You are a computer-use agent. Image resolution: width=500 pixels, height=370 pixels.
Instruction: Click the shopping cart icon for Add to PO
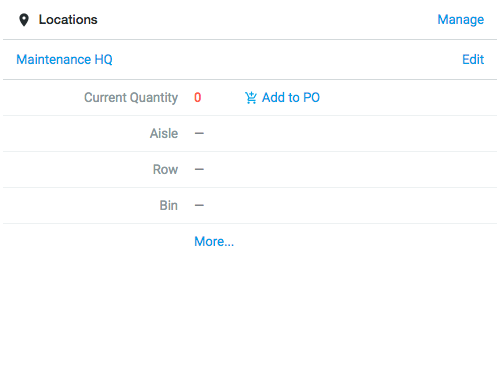251,98
